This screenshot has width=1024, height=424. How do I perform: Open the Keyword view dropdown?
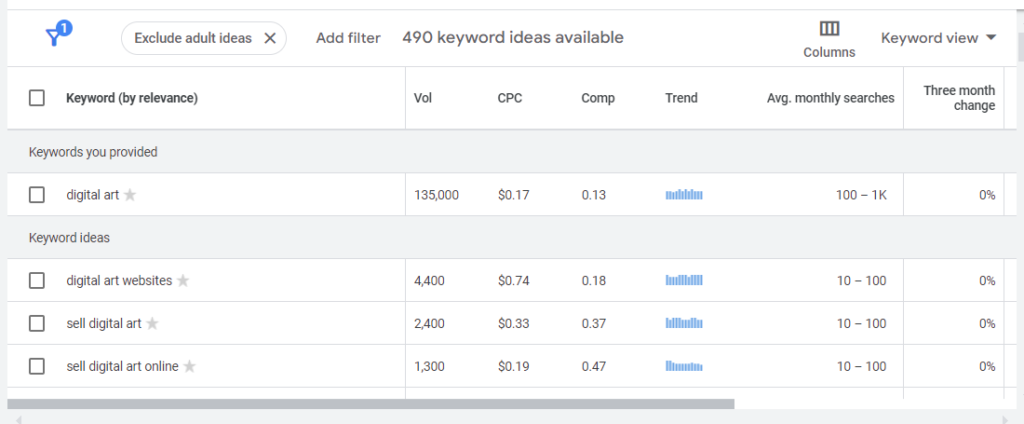pos(938,38)
